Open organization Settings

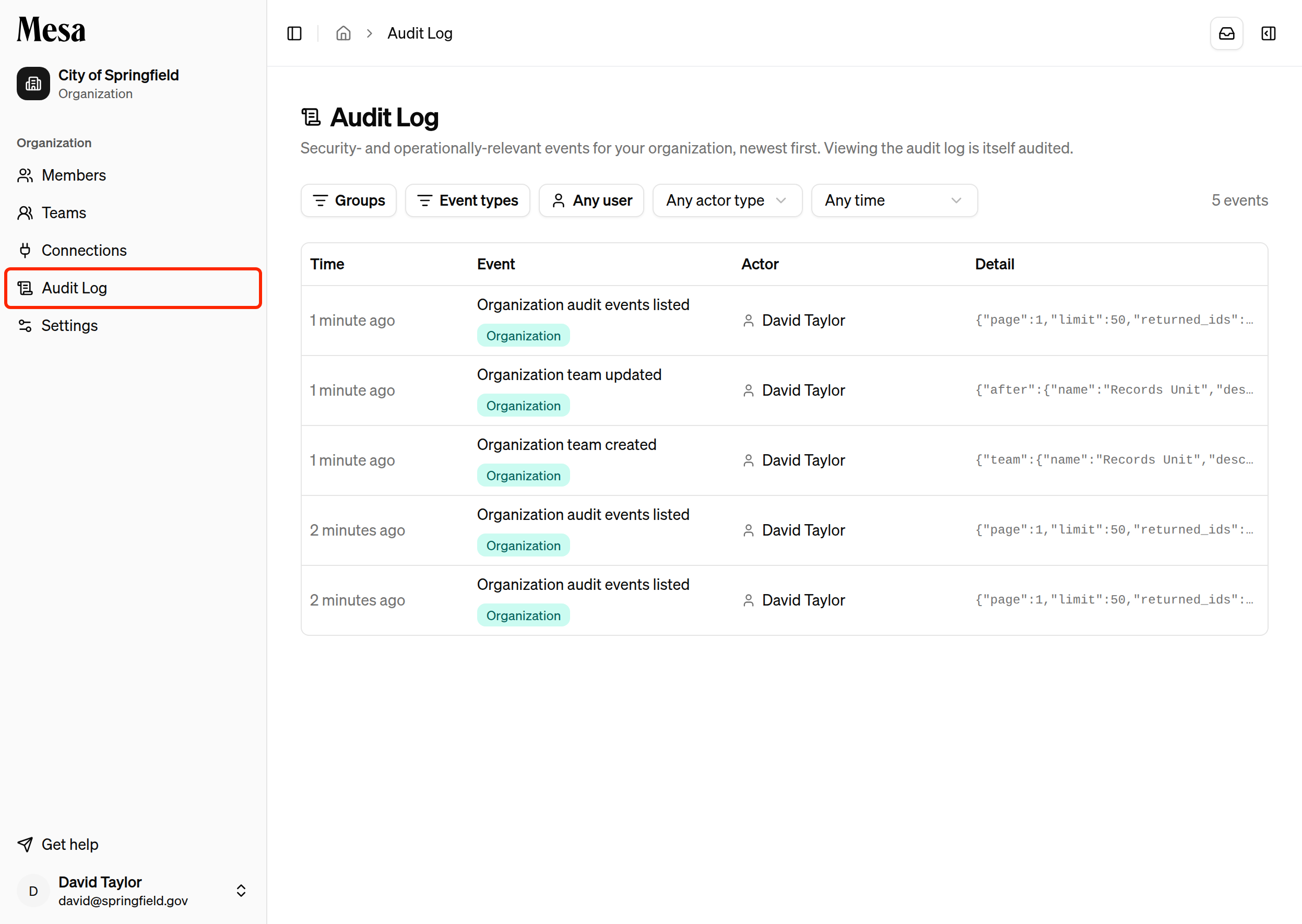[133, 325]
